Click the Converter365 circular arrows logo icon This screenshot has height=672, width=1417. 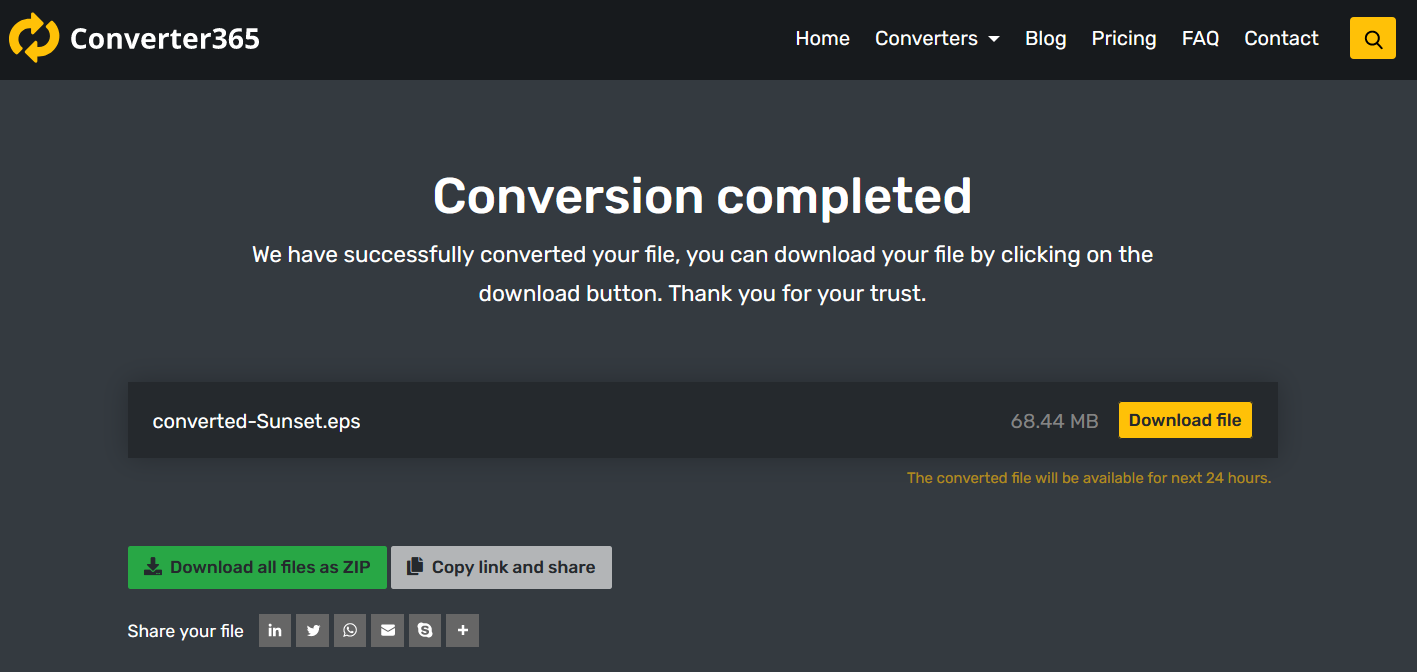(x=34, y=38)
